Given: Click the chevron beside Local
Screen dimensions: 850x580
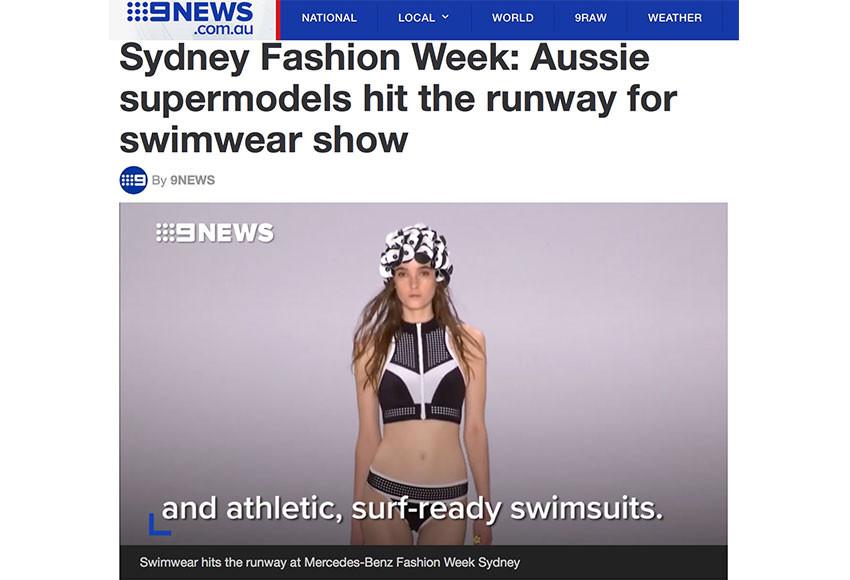Looking at the screenshot, I should pyautogui.click(x=446, y=17).
